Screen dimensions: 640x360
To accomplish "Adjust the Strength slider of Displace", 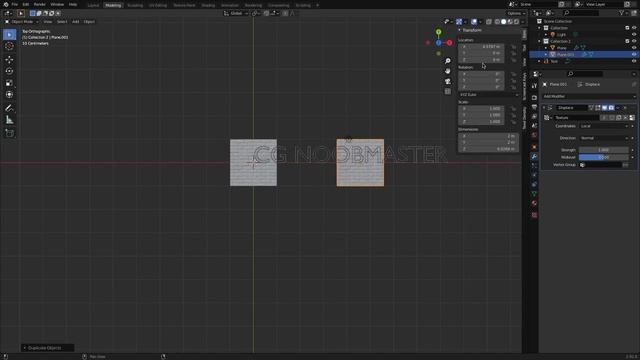I will (604, 150).
